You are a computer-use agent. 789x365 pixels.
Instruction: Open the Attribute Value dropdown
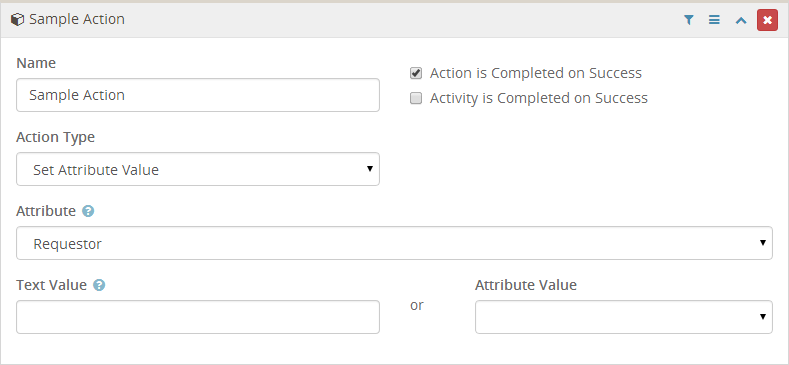pos(624,317)
